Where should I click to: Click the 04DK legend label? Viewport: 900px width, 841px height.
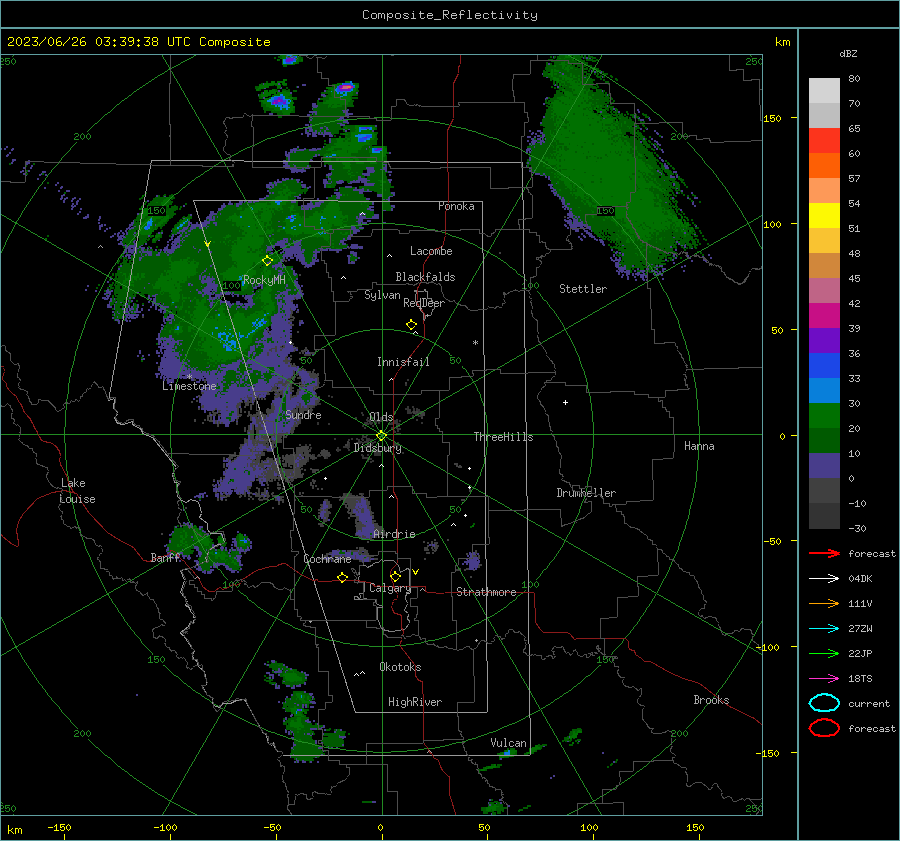point(860,579)
